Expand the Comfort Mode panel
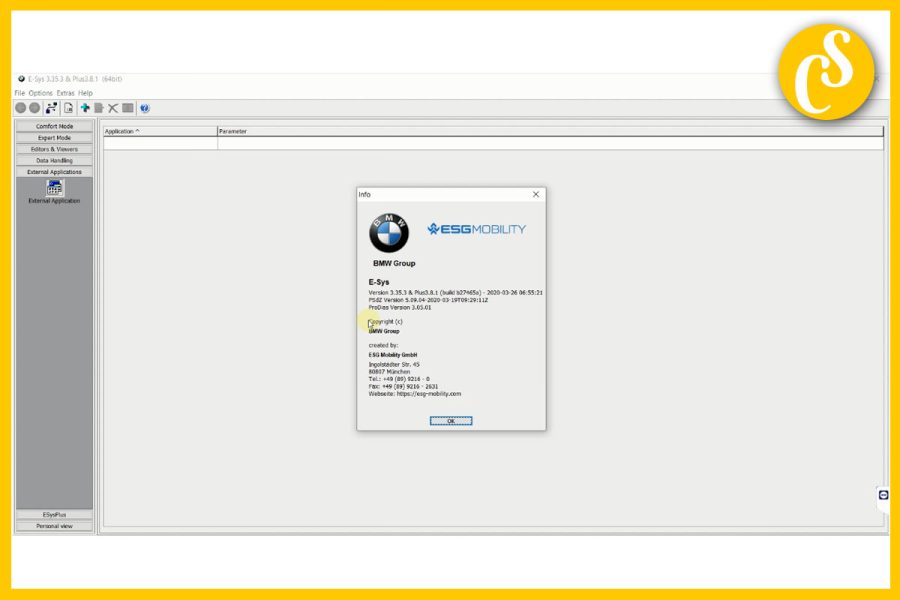 [53, 126]
